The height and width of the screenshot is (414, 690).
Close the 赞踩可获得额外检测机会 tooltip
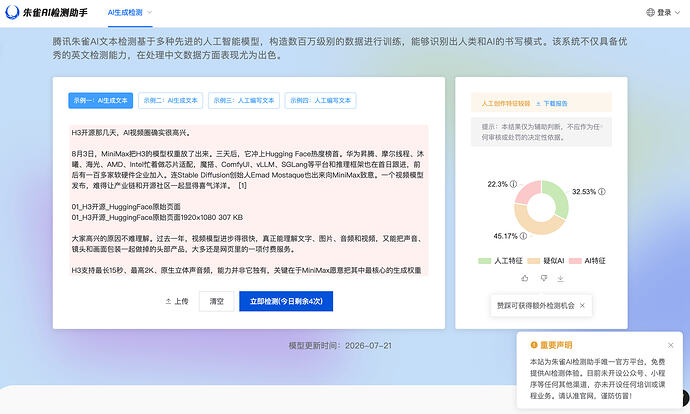tap(582, 305)
